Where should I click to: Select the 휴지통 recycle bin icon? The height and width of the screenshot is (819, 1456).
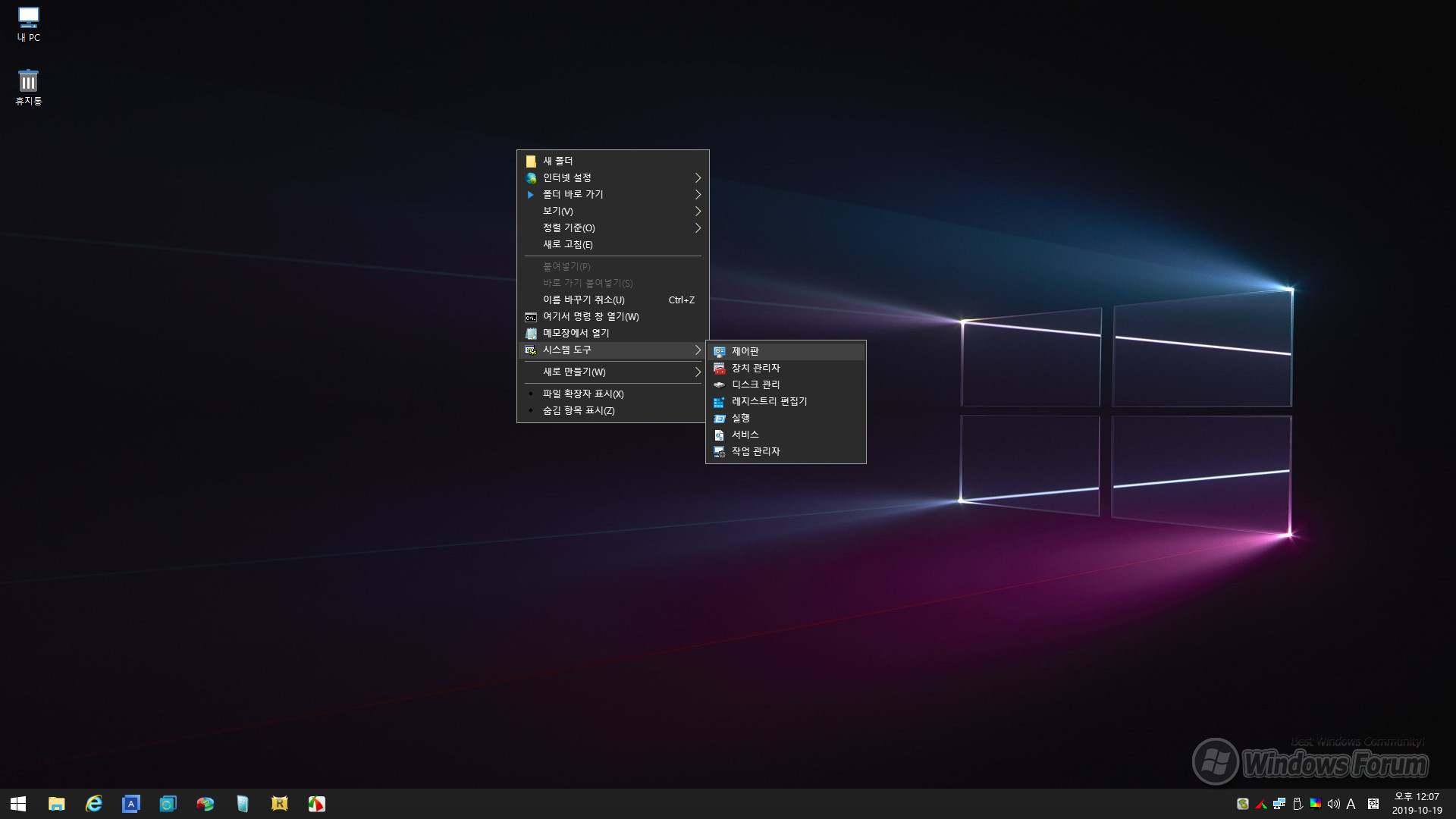[29, 87]
